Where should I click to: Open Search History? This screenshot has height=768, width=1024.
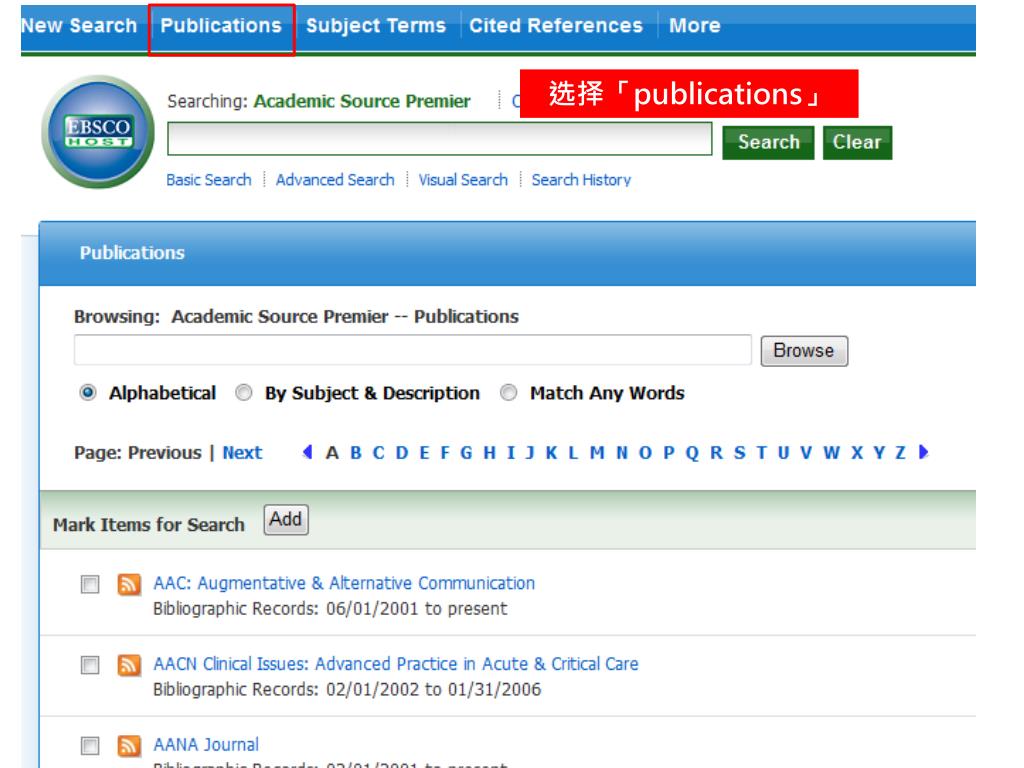[x=581, y=180]
